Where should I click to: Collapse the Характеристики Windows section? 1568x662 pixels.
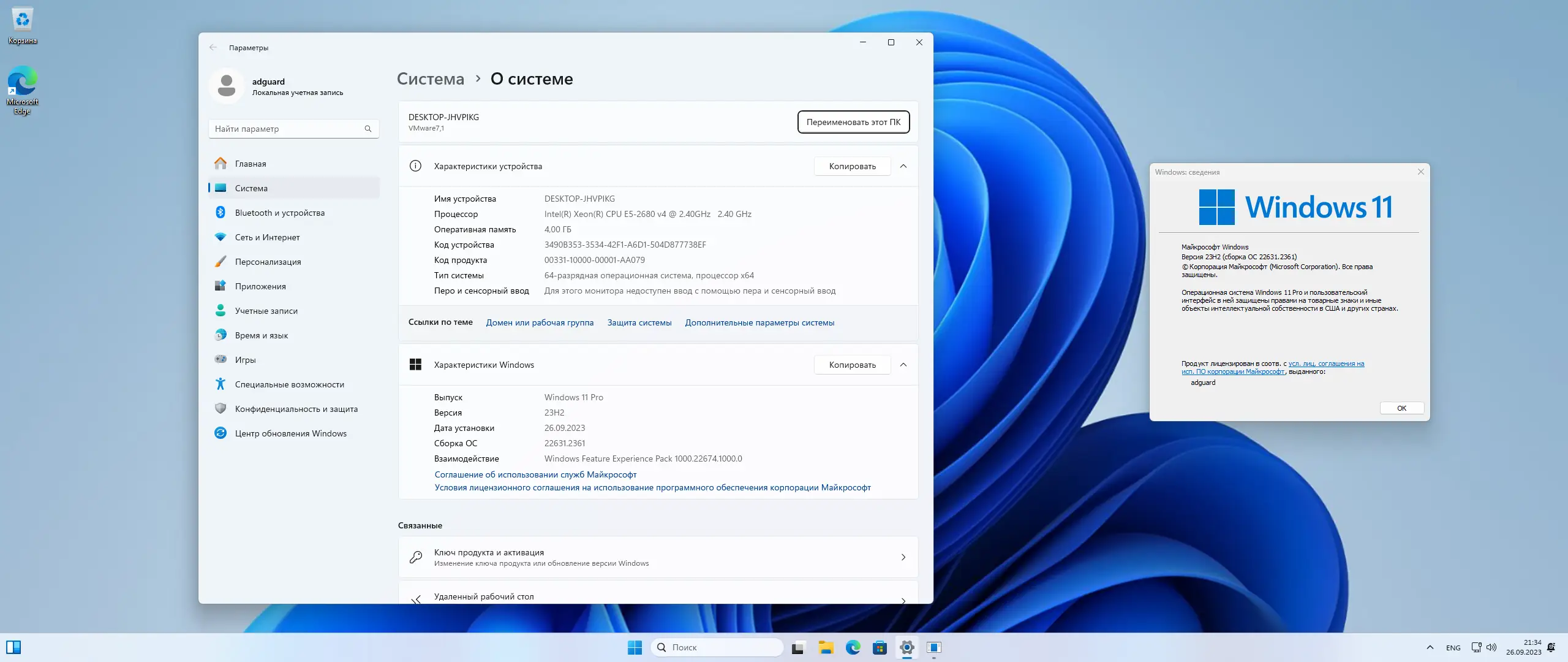click(x=905, y=365)
